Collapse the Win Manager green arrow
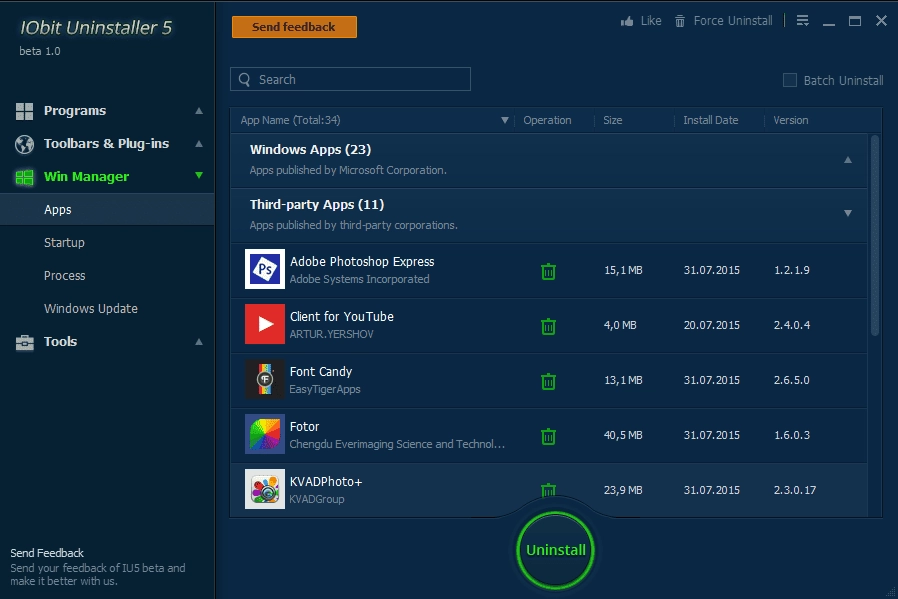The height and width of the screenshot is (599, 898). (x=199, y=175)
